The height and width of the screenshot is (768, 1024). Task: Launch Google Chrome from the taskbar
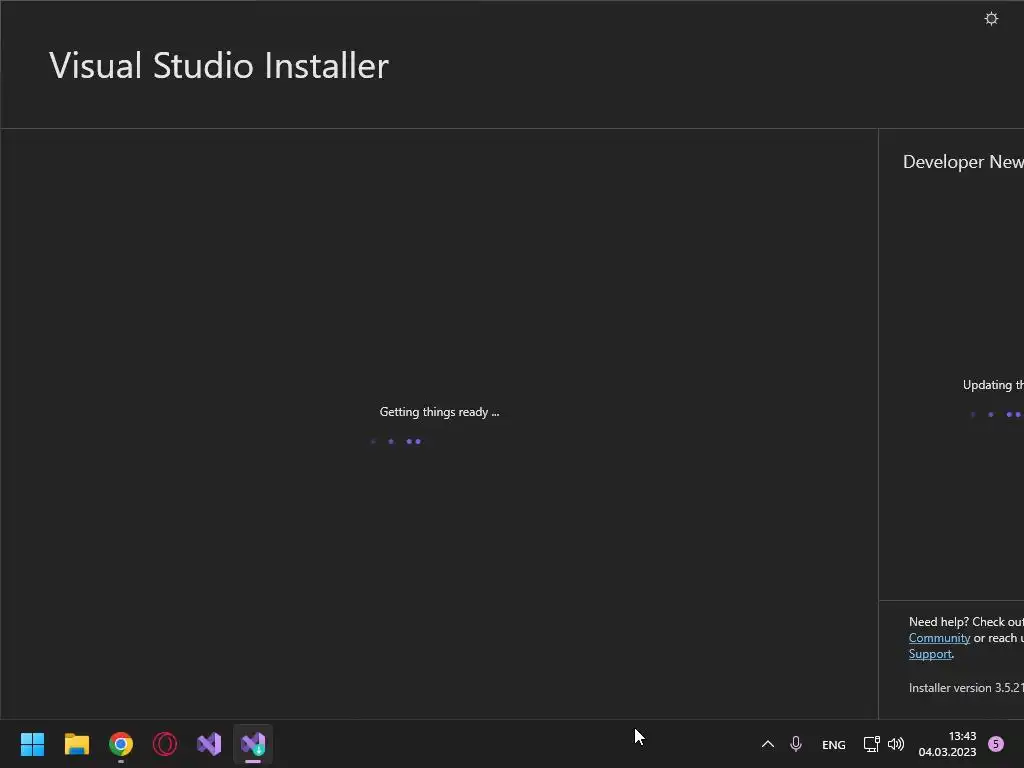pos(121,744)
